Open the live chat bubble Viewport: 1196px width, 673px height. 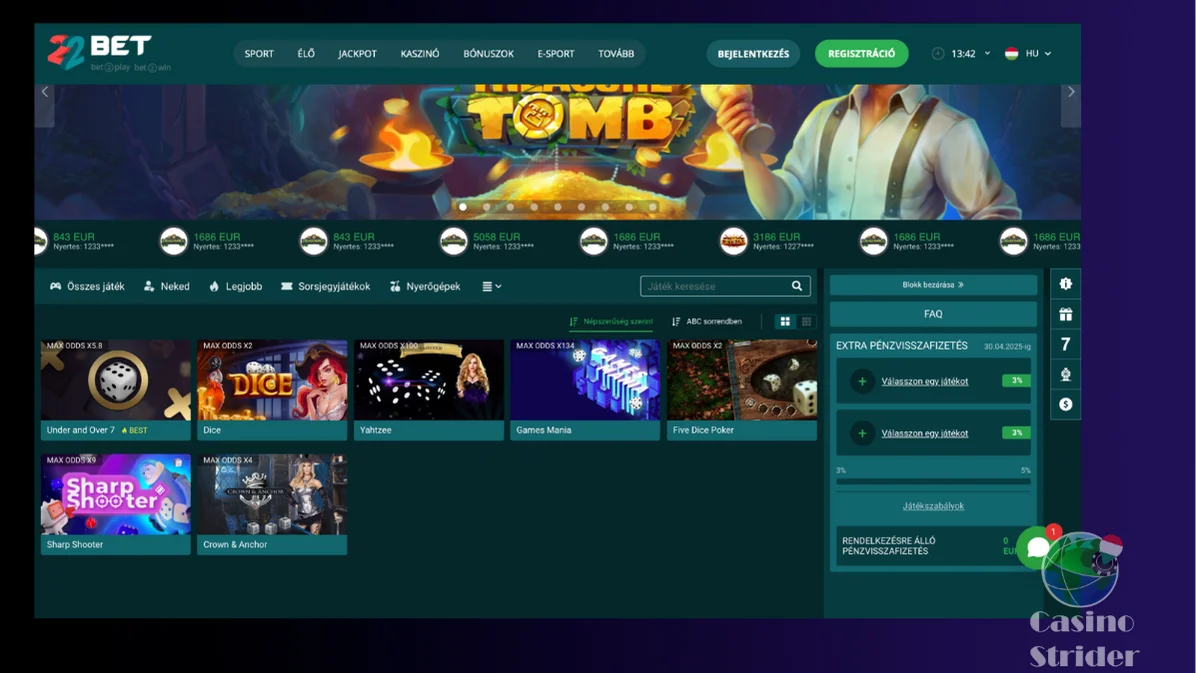tap(1037, 546)
